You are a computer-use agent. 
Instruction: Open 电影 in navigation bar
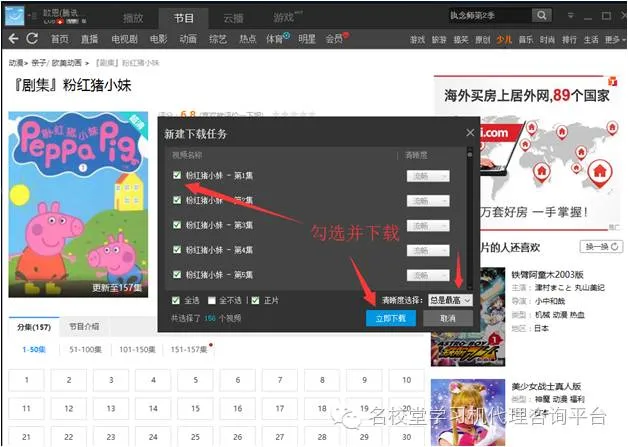159,39
